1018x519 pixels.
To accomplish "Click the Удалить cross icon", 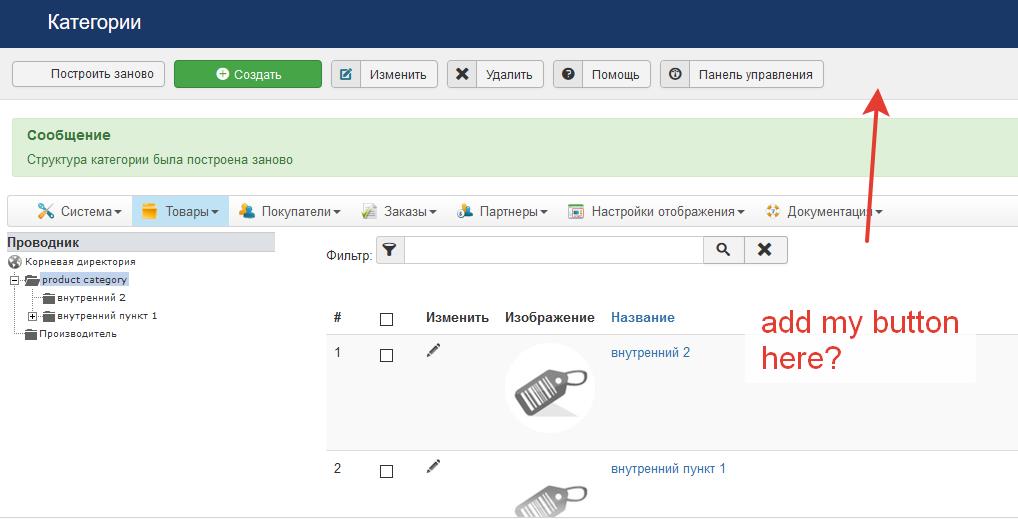I will (x=462, y=74).
